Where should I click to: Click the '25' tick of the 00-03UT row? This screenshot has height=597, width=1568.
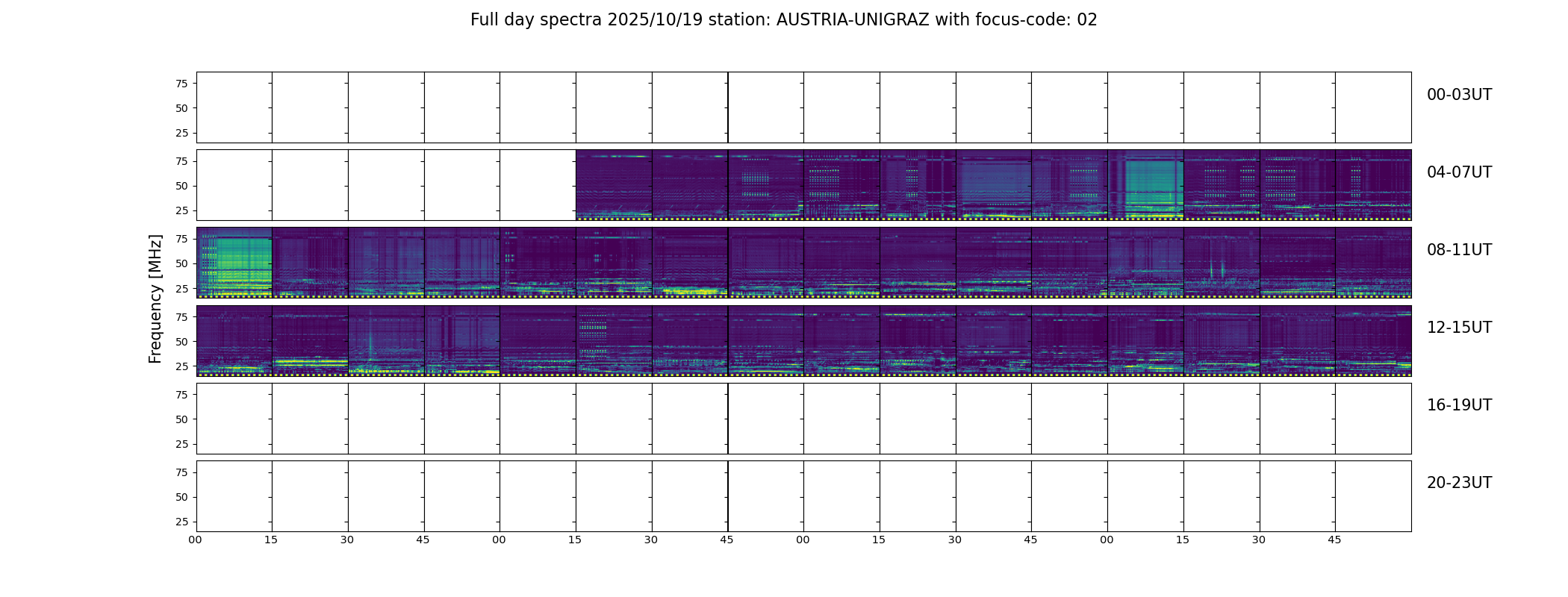[181, 133]
